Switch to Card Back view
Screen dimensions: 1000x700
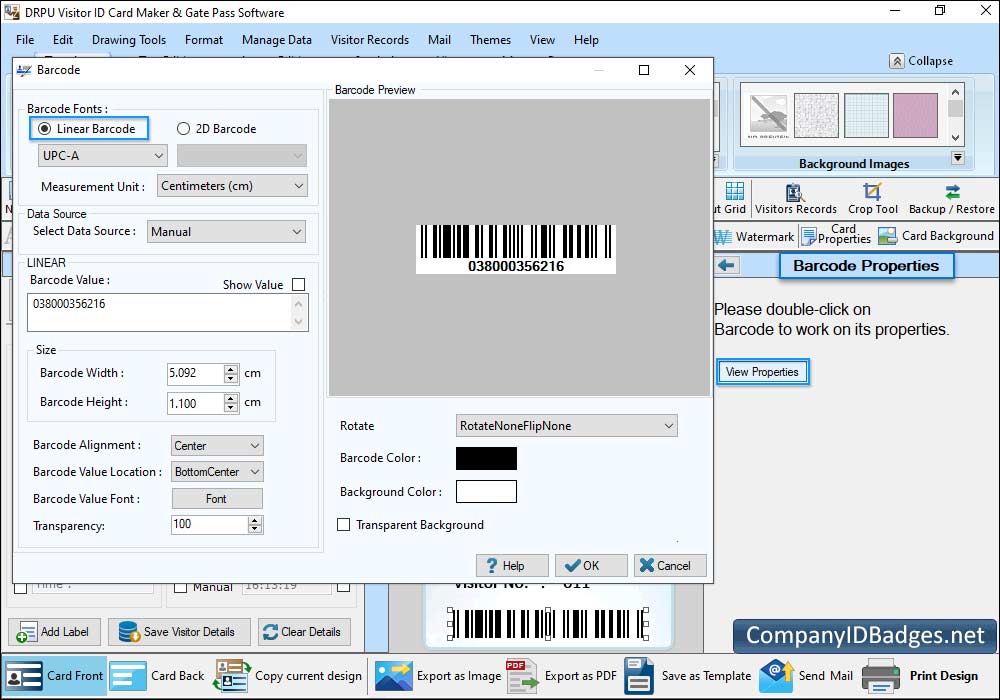[157, 676]
